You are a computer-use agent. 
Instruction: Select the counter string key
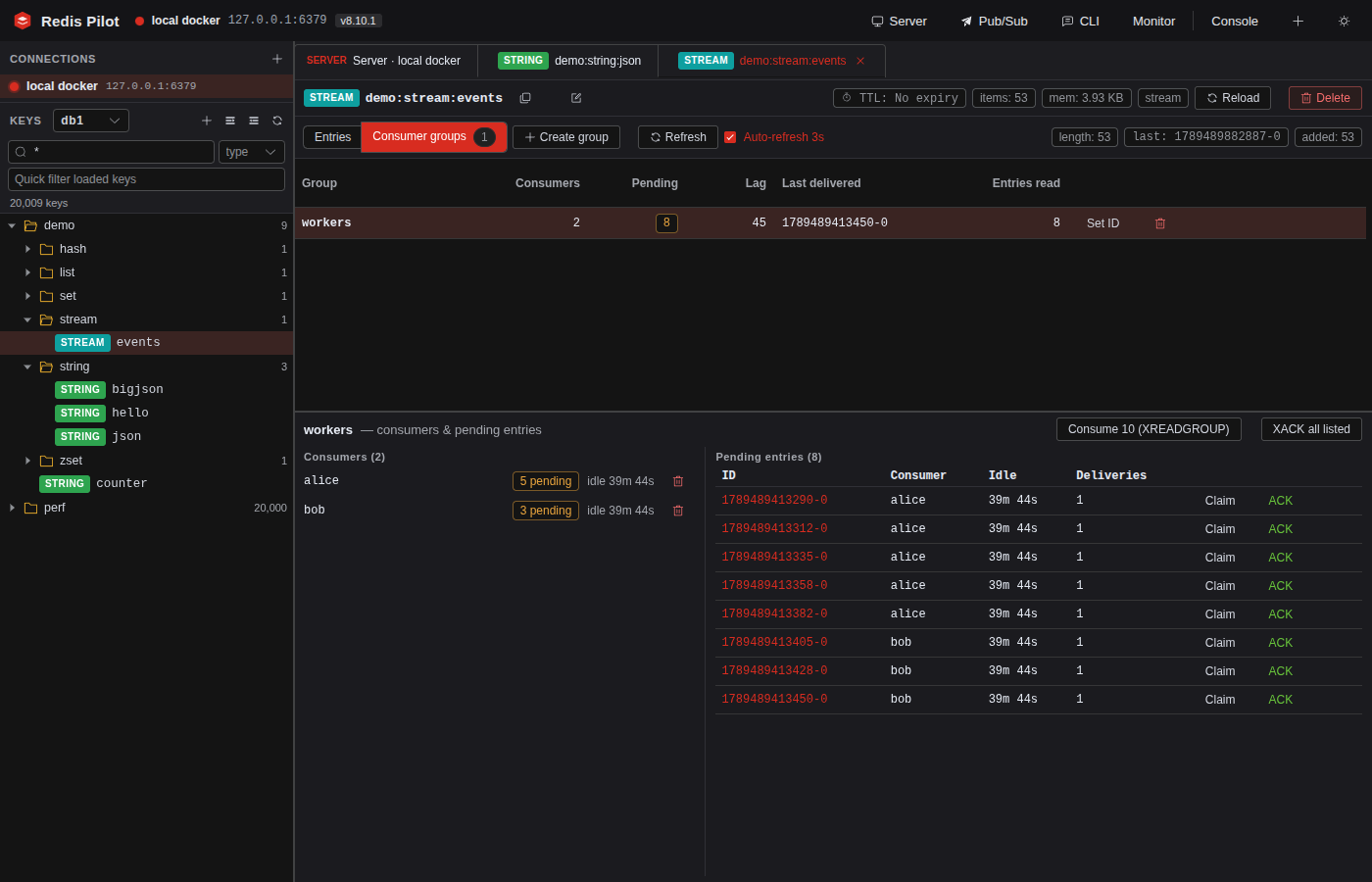146,484
